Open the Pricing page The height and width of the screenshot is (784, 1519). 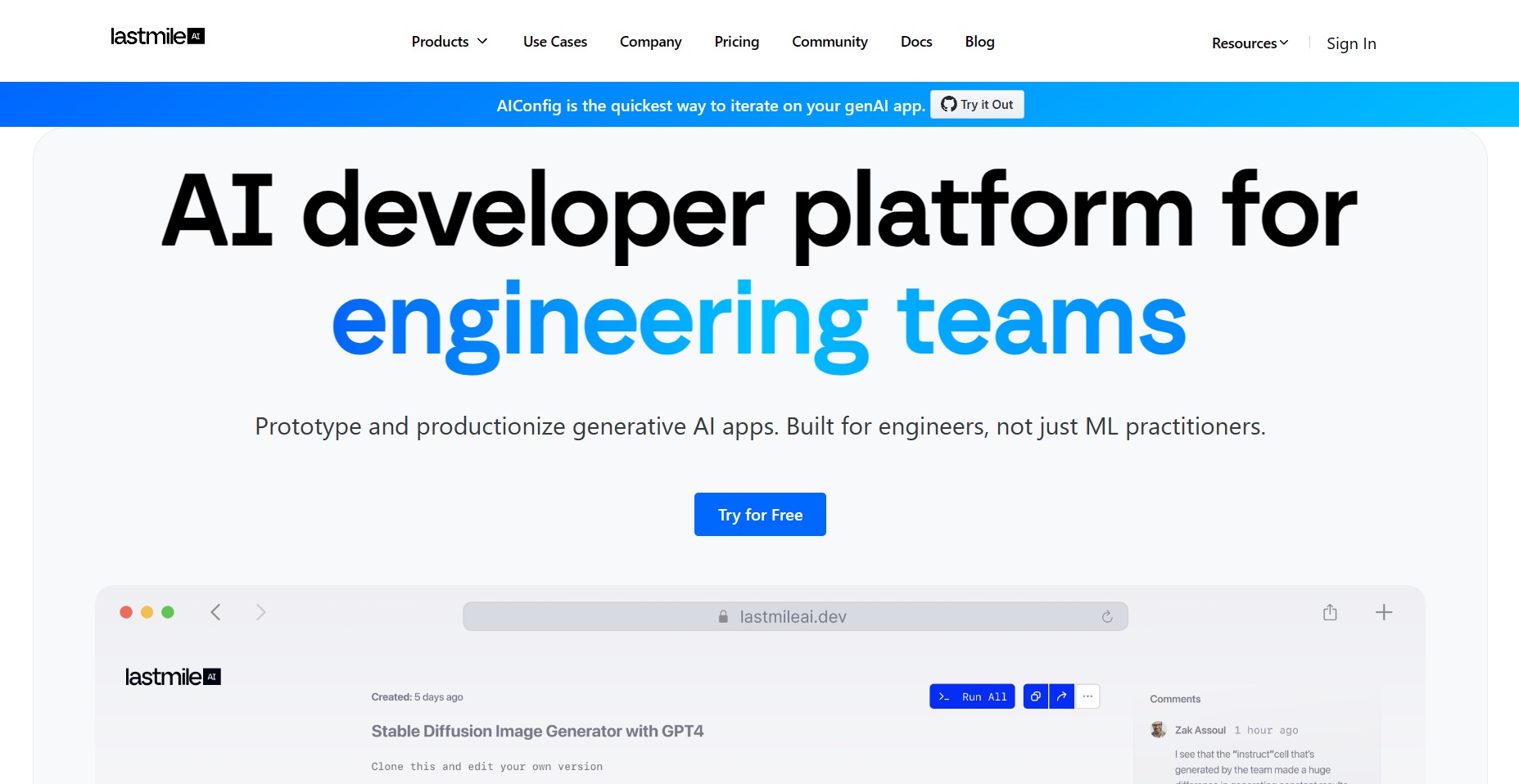[x=736, y=42]
